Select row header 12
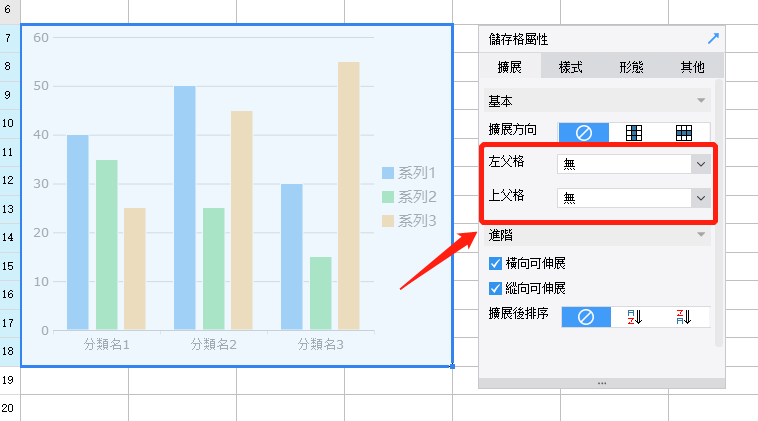The image size is (758, 421). [10, 181]
